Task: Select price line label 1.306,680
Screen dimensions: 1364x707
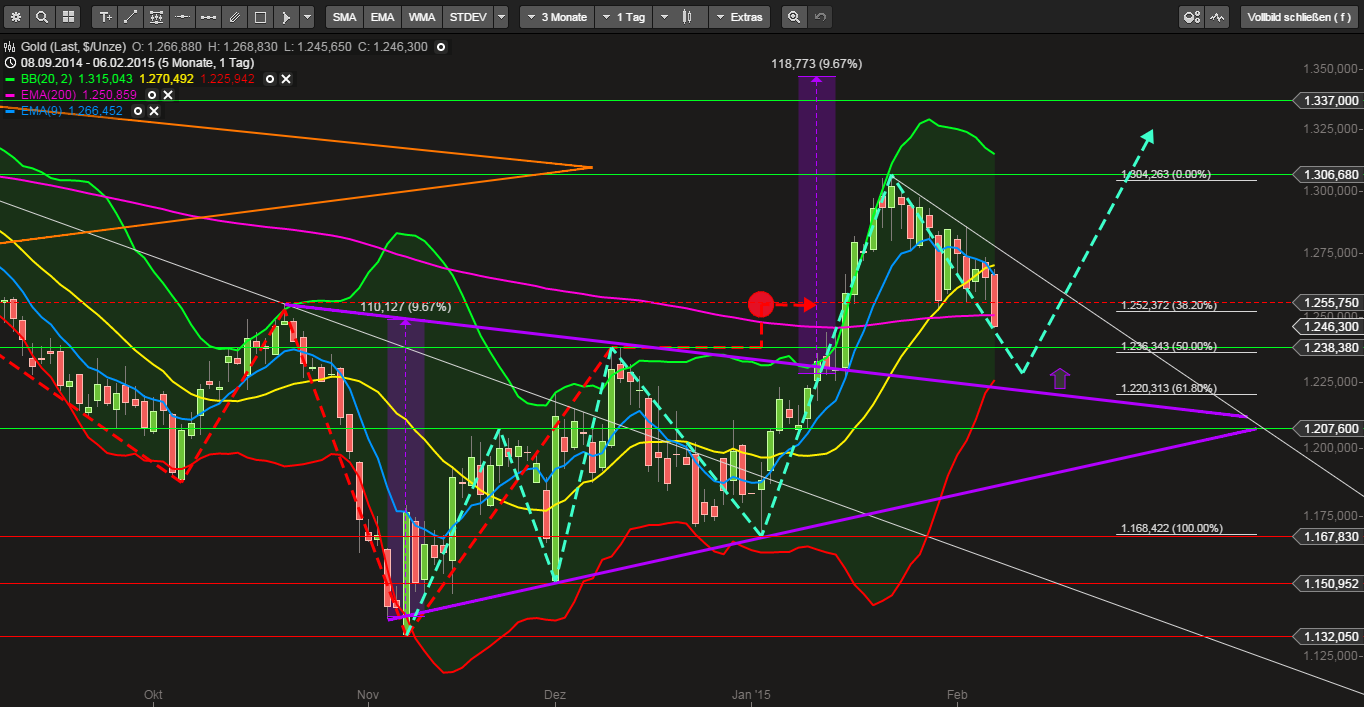Action: 1328,174
